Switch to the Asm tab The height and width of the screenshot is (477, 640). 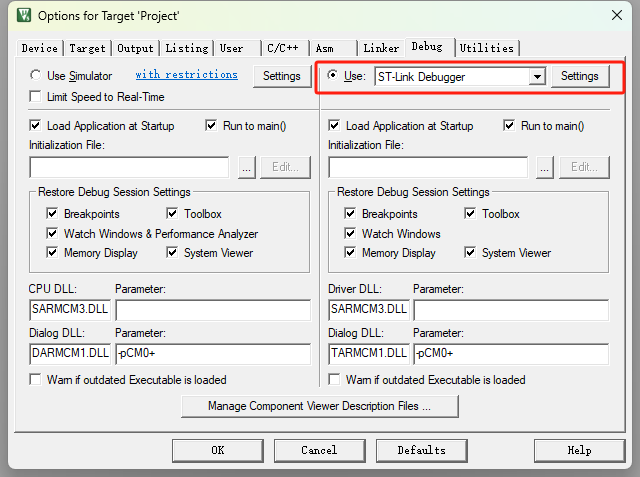click(333, 48)
